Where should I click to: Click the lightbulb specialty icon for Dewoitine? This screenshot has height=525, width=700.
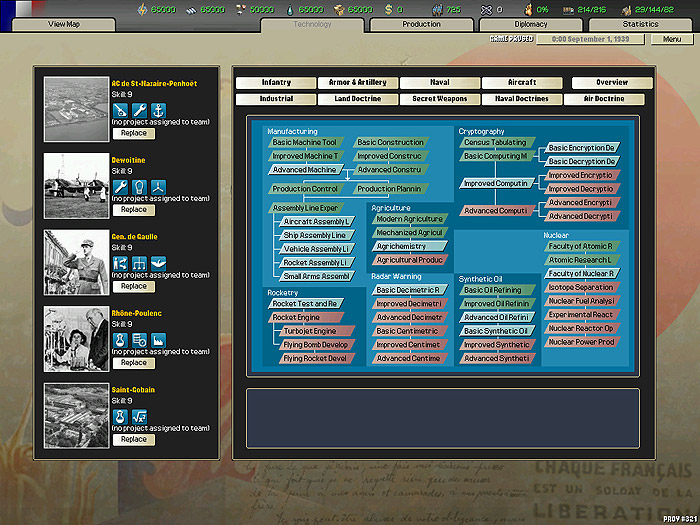click(139, 186)
